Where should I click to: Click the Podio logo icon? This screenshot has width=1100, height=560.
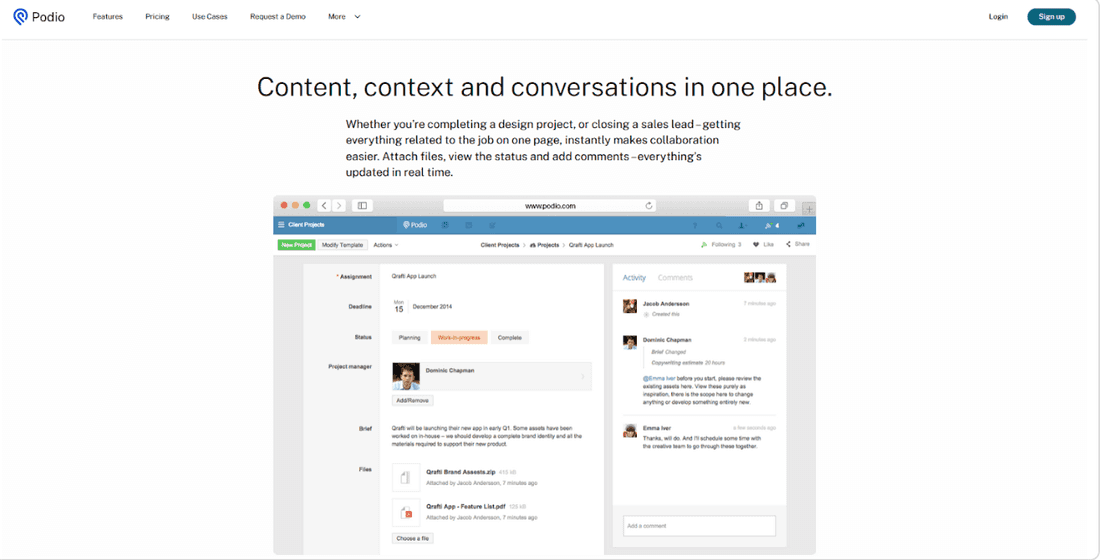20,17
